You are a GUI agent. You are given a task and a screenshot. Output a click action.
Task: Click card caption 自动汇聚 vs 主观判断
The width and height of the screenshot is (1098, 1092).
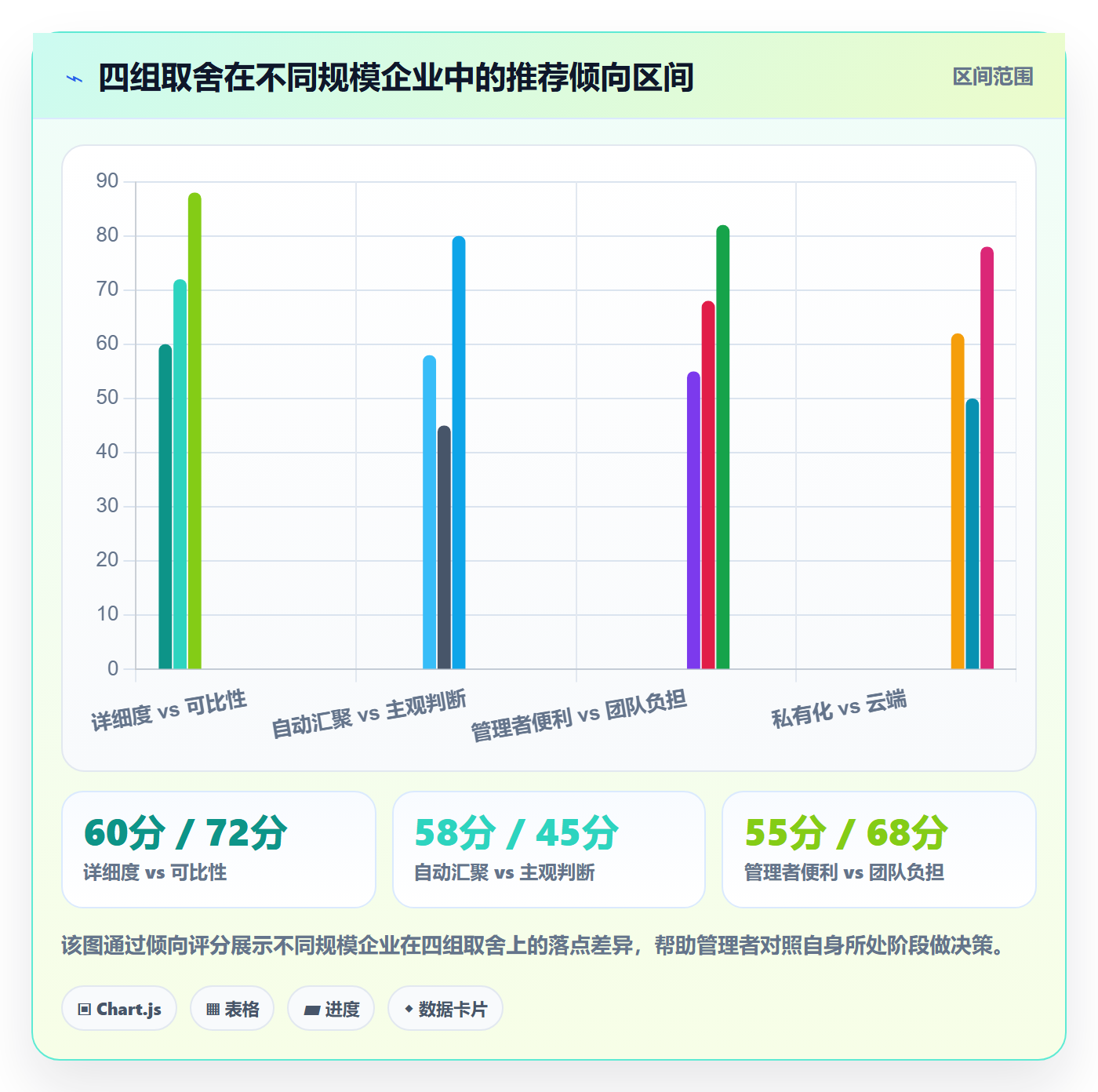click(x=504, y=872)
